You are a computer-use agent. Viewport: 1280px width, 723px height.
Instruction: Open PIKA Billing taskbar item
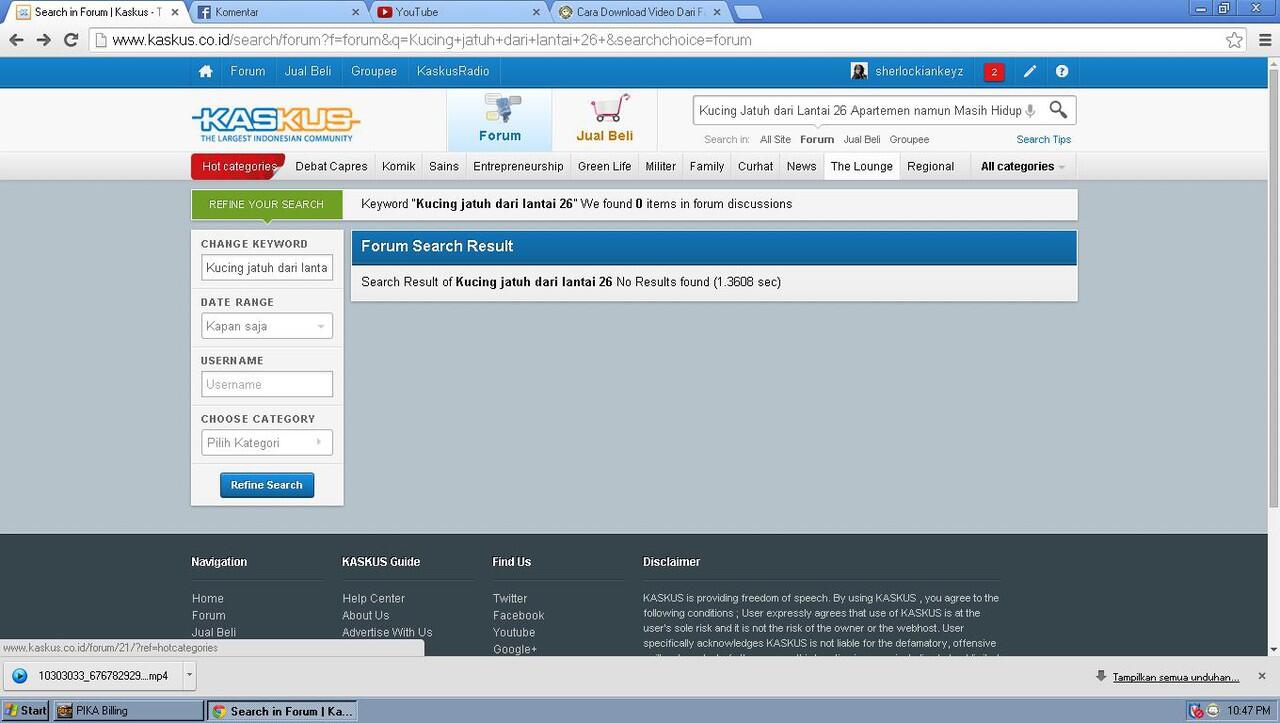(x=128, y=710)
